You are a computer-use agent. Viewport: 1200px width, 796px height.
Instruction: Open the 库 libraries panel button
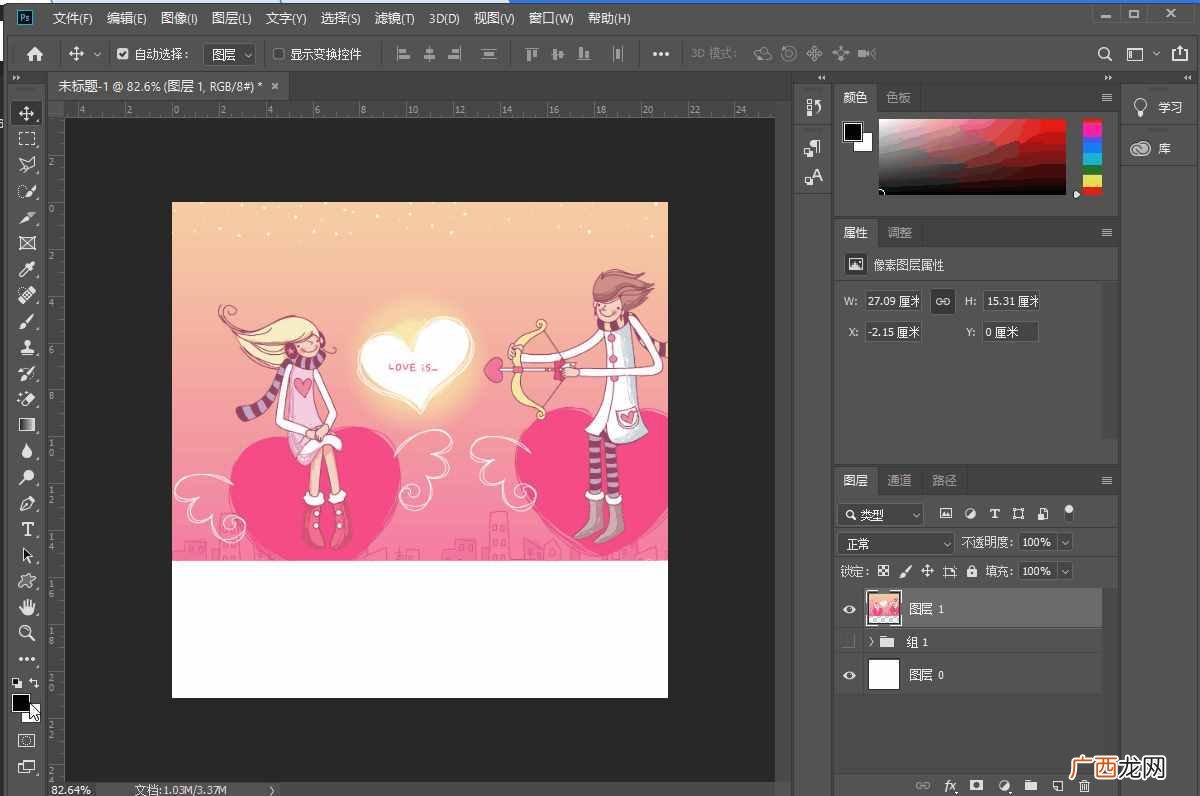1158,149
